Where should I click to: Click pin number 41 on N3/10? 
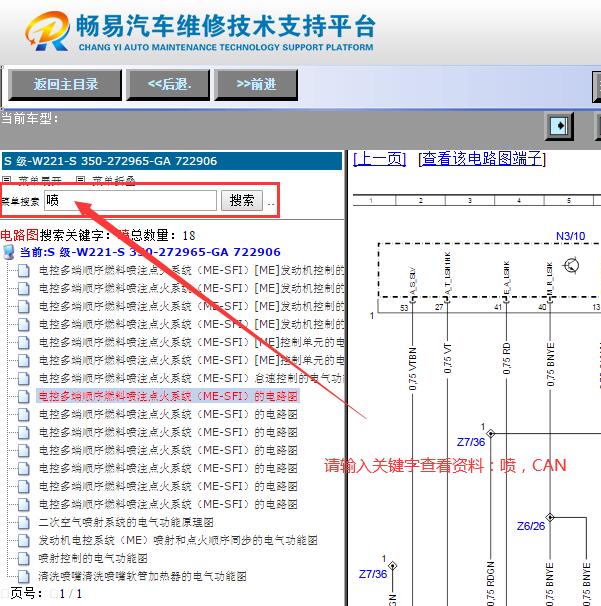[x=498, y=307]
